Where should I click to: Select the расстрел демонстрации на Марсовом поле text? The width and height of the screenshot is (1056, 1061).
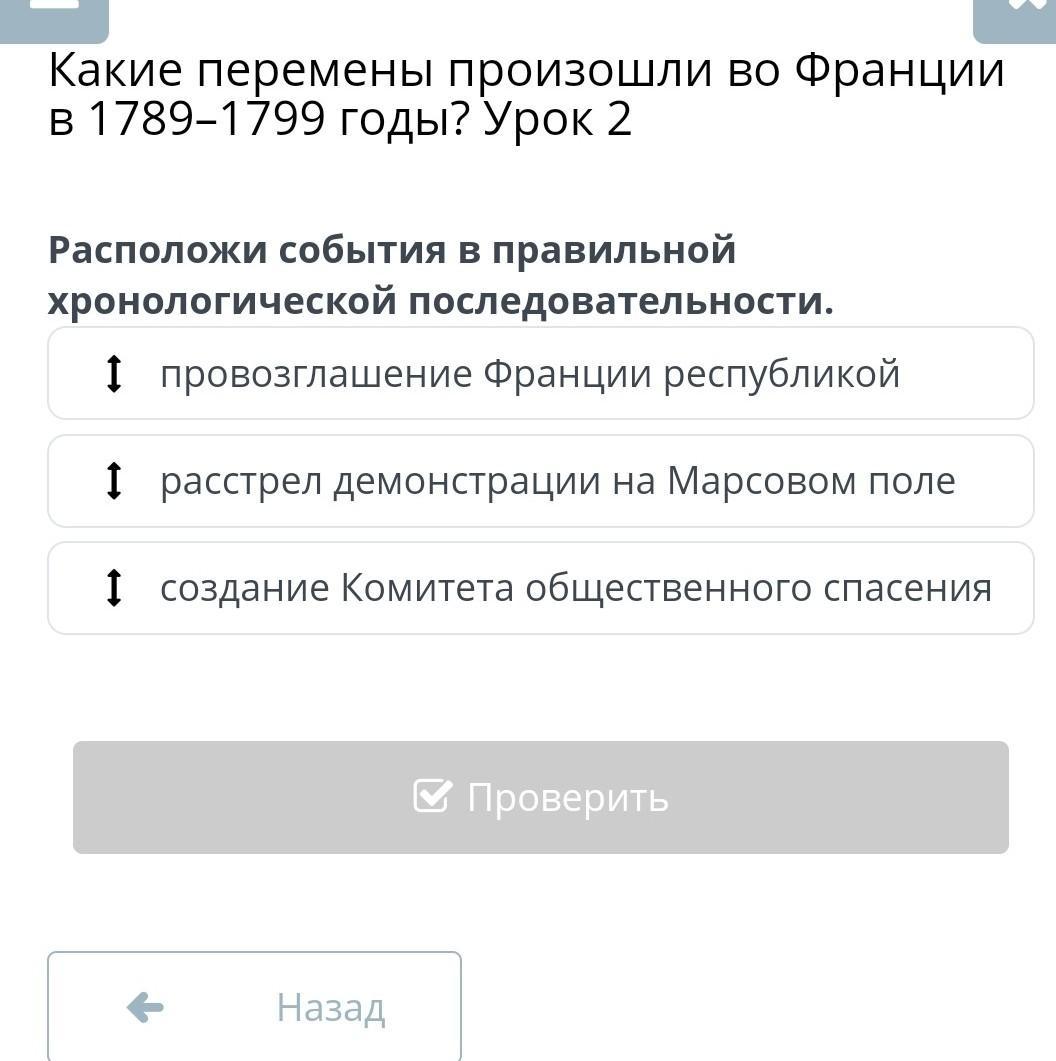tap(558, 481)
